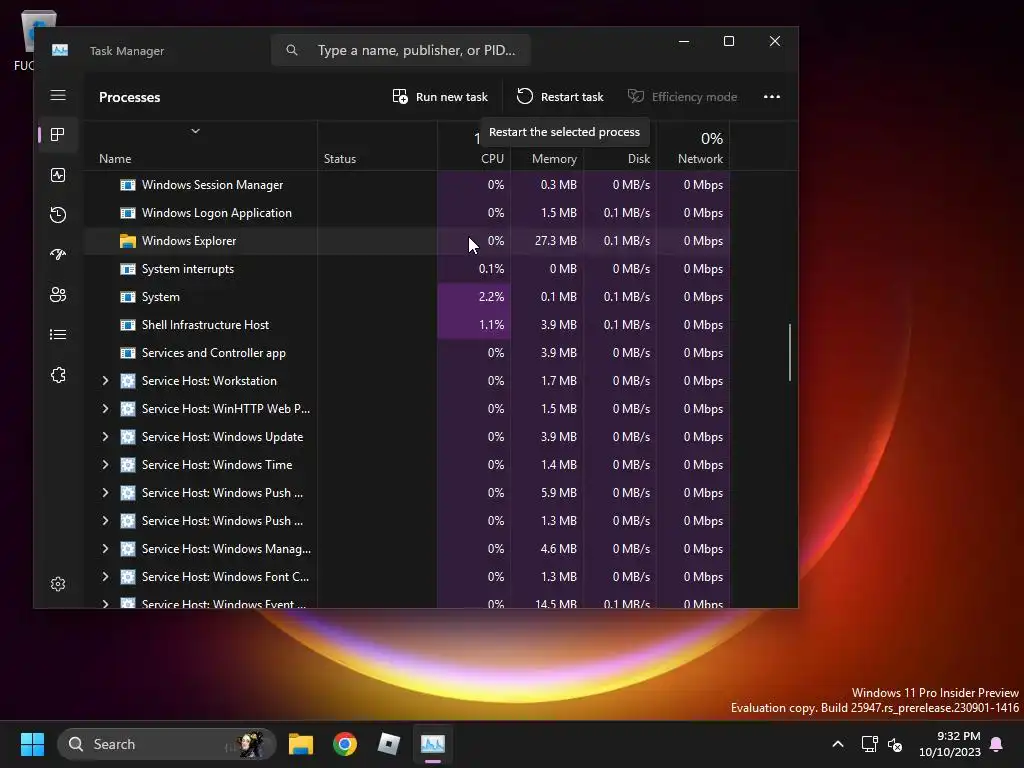Open the Performance page icon in sidebar
This screenshot has width=1024, height=768.
click(x=58, y=175)
